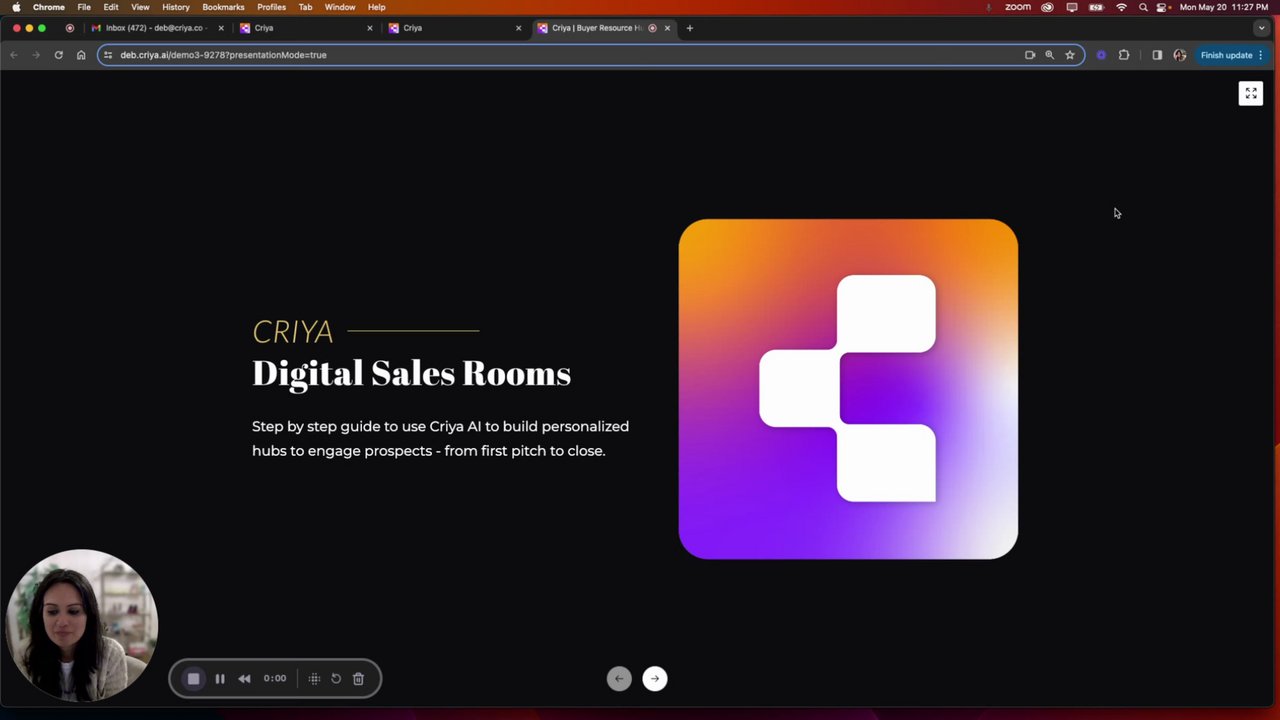Click the recording timer 0:00

pos(275,679)
